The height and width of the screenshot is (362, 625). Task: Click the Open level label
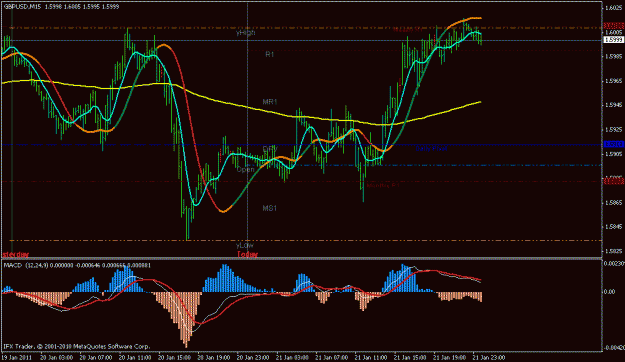[x=246, y=169]
